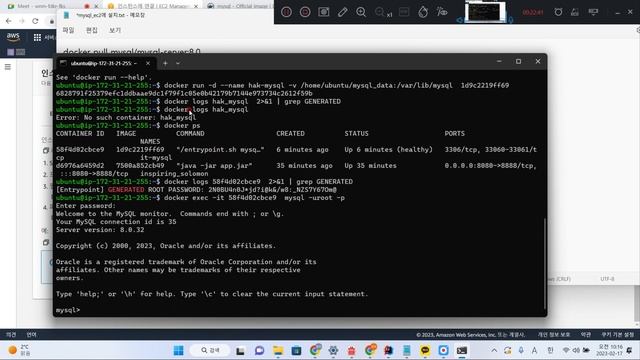Open the View (보기) menu in Notepad
Image resolution: width=640 pixels, height=360 pixels.
[115, 30]
